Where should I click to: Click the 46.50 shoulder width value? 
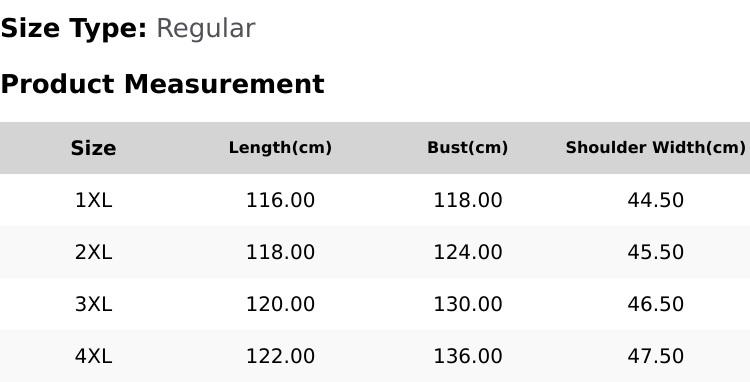tap(655, 305)
